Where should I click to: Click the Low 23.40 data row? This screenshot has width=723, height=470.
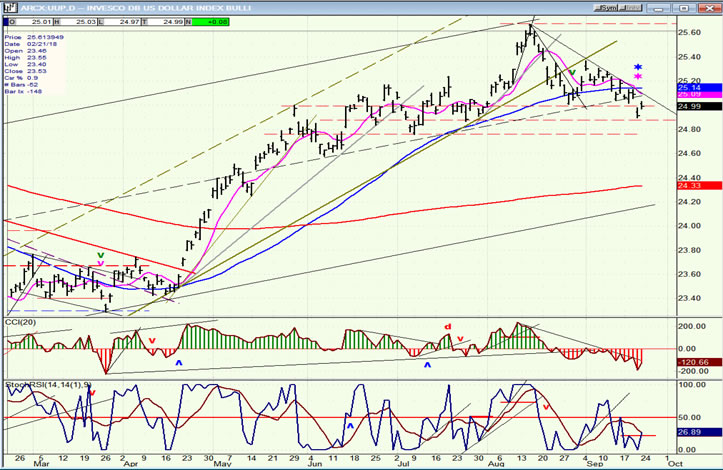(26, 64)
